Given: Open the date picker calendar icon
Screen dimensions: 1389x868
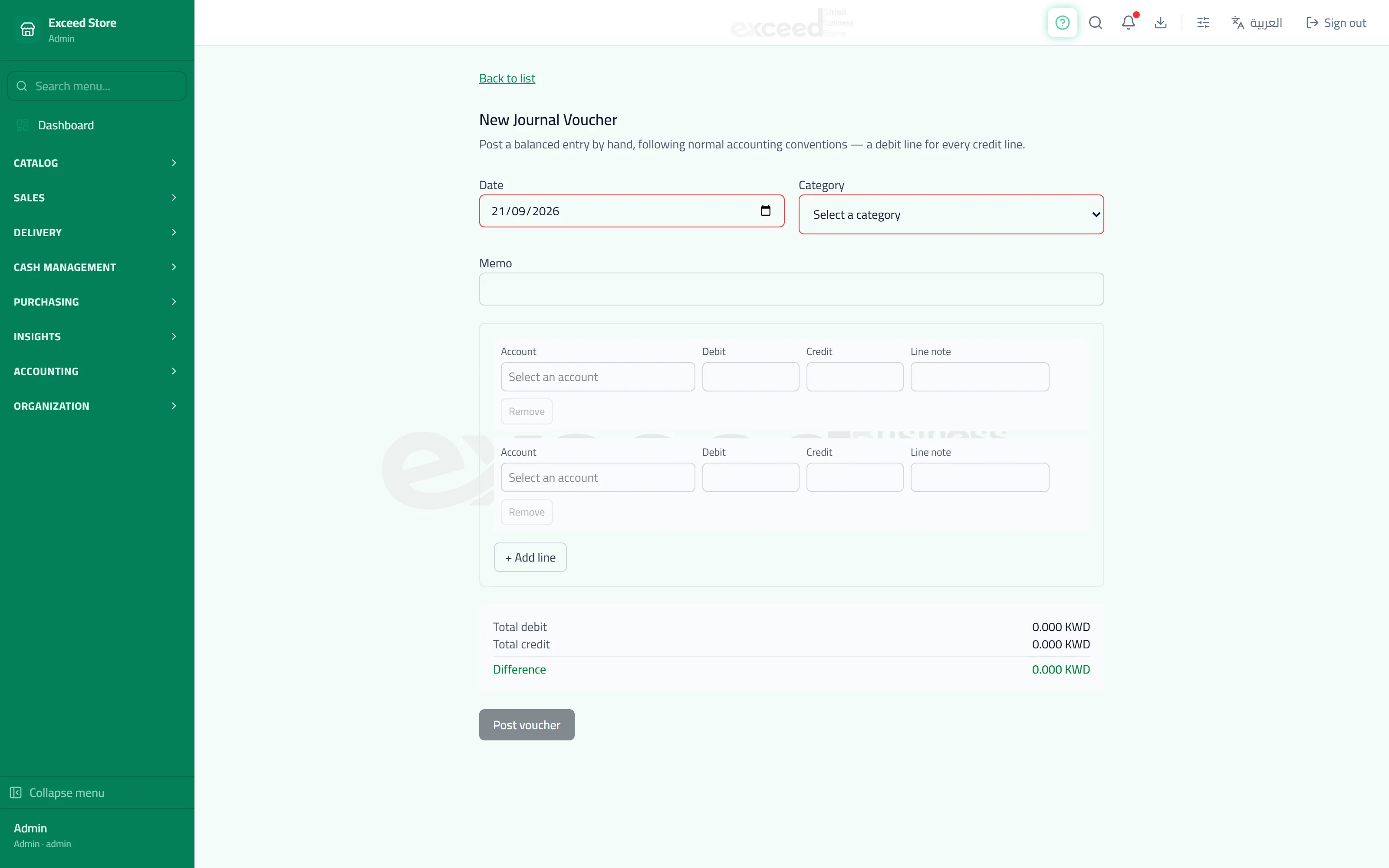Looking at the screenshot, I should 765,210.
